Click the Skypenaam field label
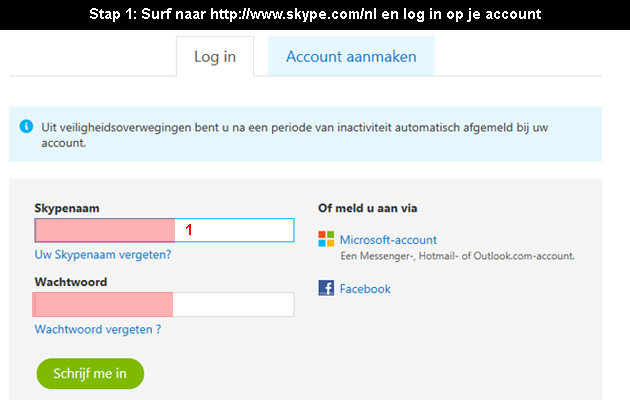Image resolution: width=630 pixels, height=400 pixels. [67, 208]
